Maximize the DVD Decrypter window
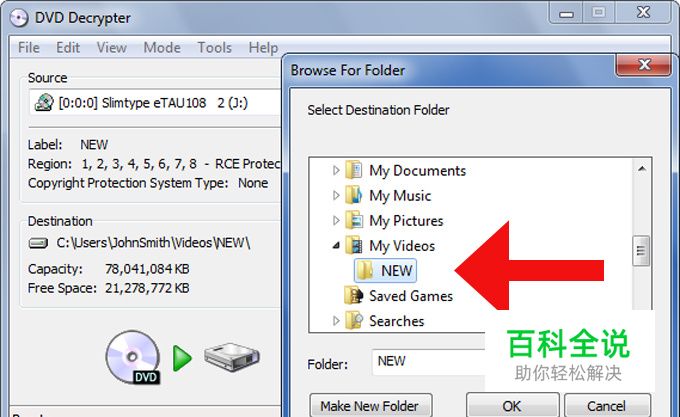This screenshot has width=680, height=417. [x=599, y=13]
